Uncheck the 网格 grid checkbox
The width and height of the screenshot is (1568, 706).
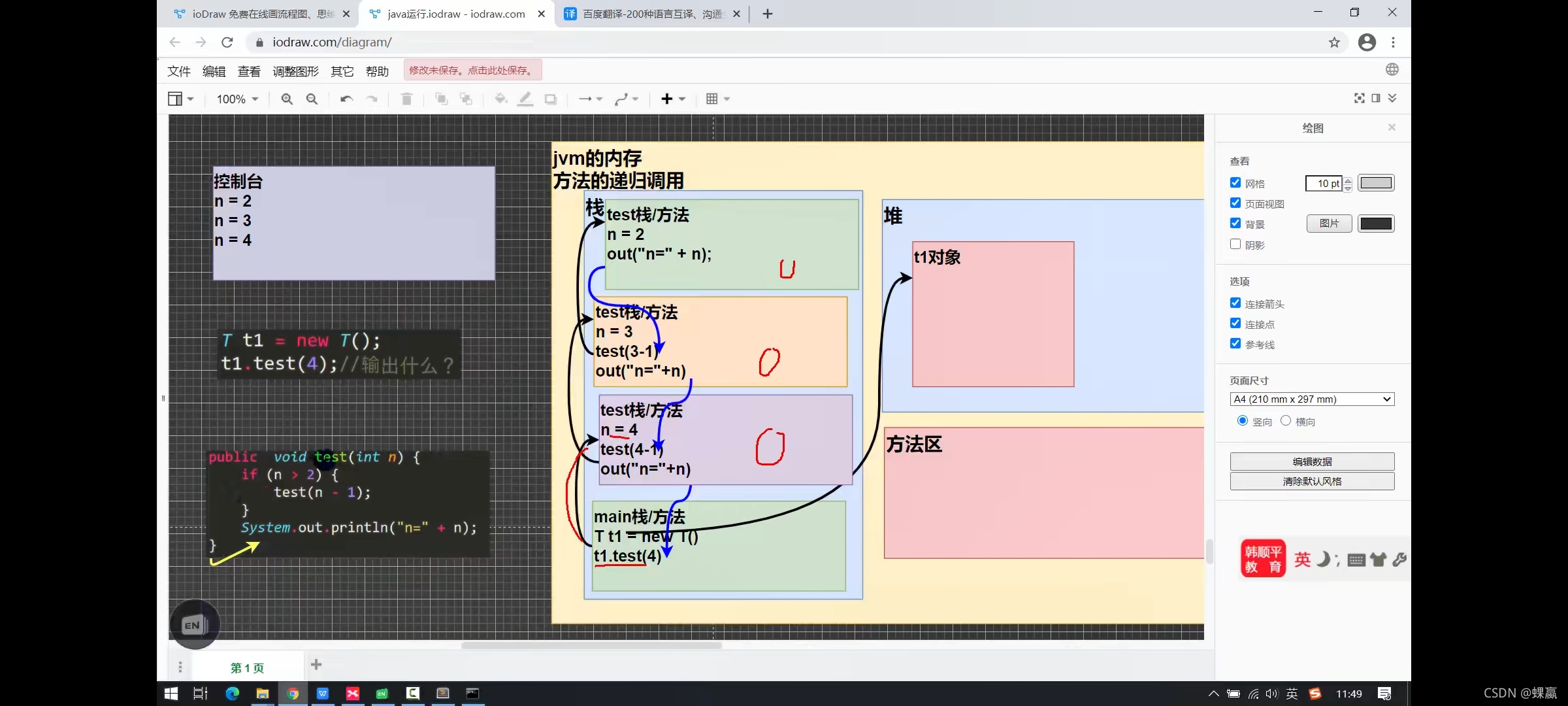tap(1235, 183)
